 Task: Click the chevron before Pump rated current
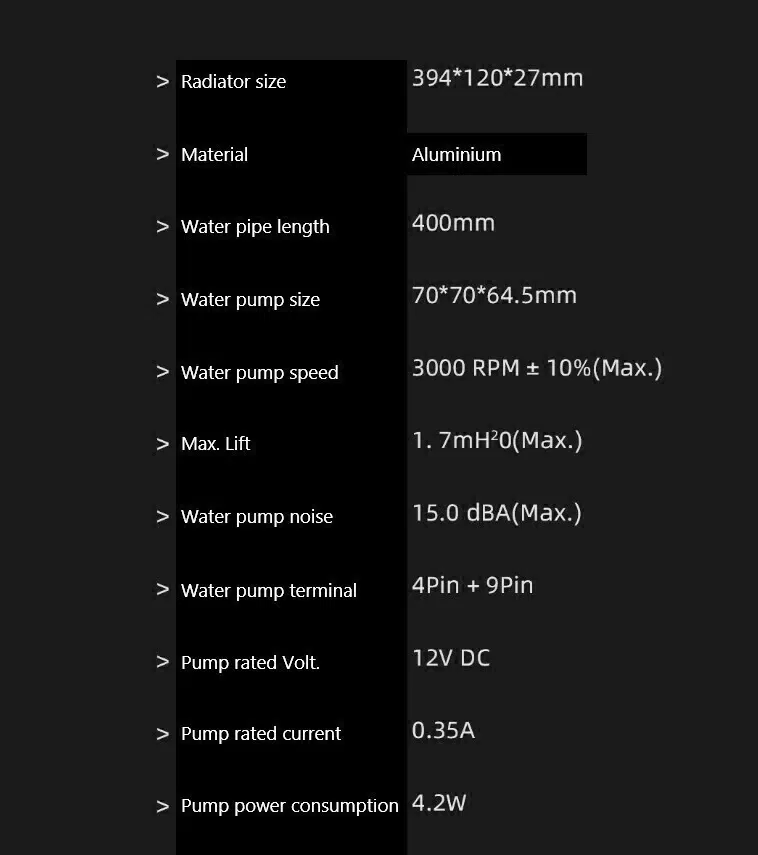pos(163,734)
